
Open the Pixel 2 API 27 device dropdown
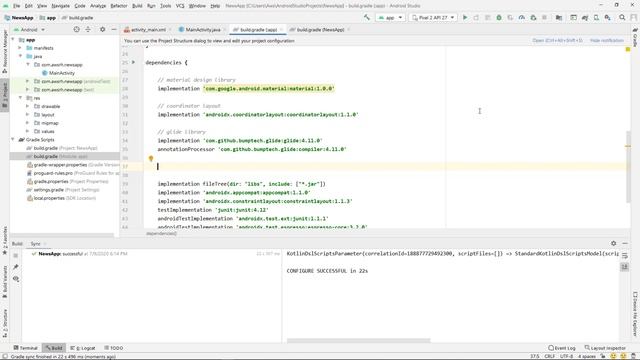pyautogui.click(x=433, y=18)
